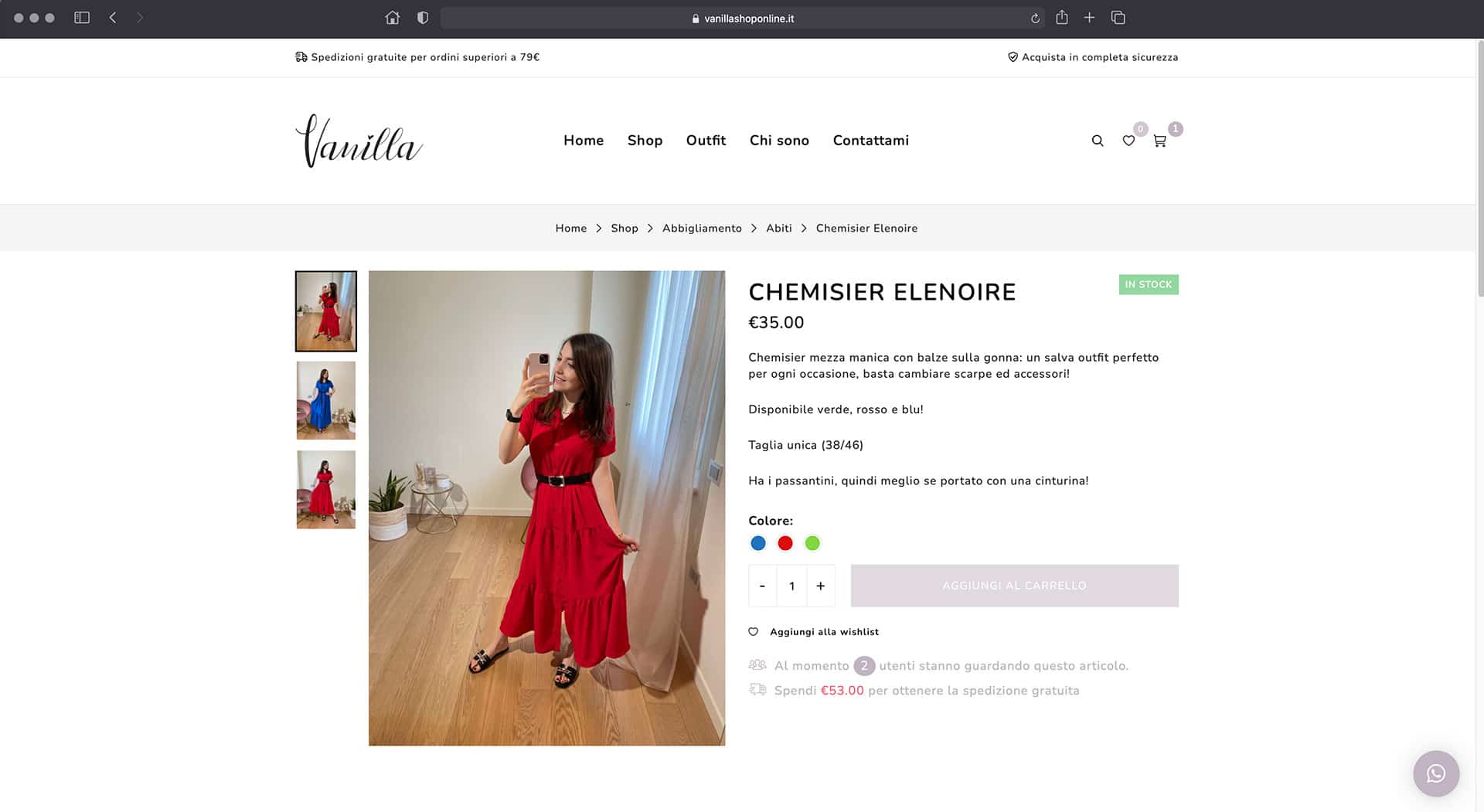Reload the page with refresh icon

[x=1035, y=19]
